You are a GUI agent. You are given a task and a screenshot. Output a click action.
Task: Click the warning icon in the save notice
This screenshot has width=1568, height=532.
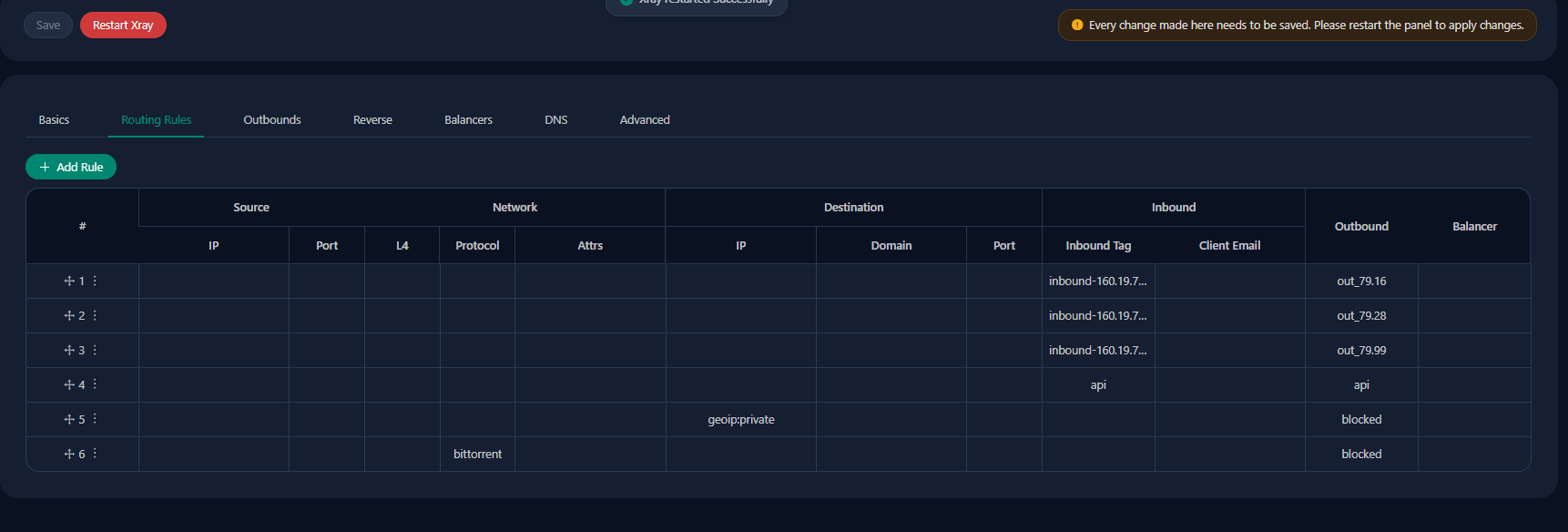(1077, 26)
